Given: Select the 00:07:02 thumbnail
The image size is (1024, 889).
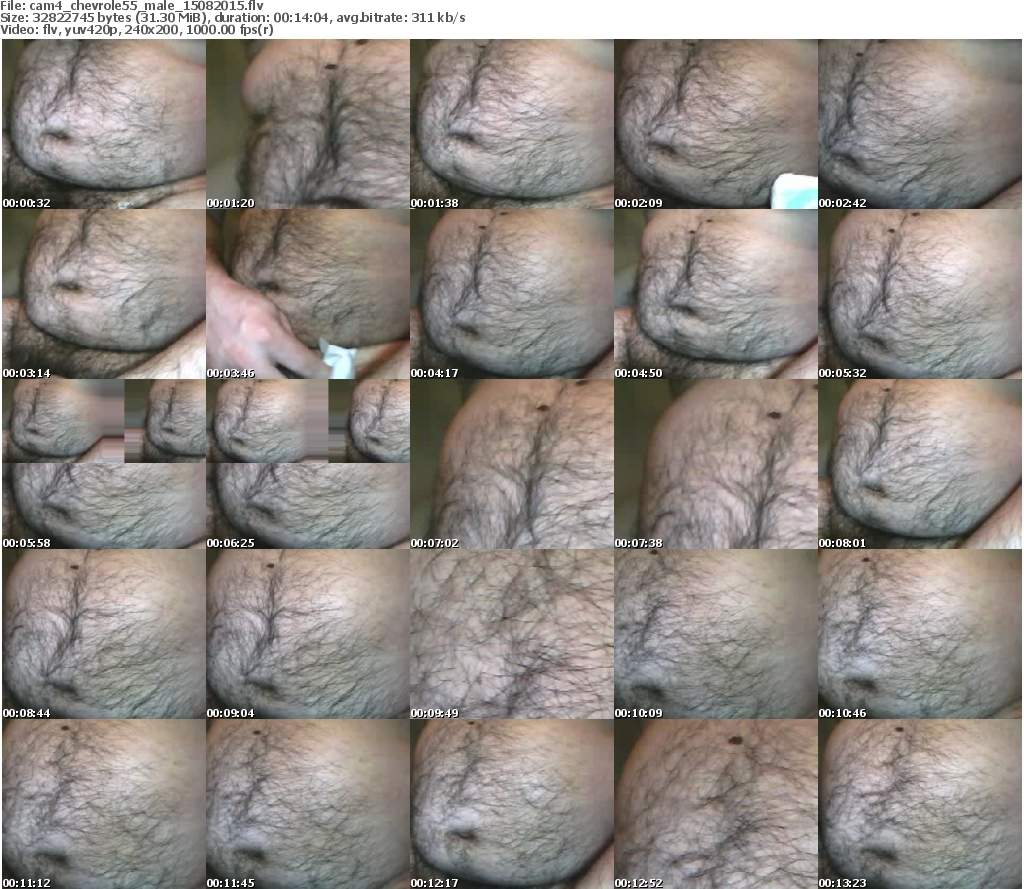Looking at the screenshot, I should (511, 464).
